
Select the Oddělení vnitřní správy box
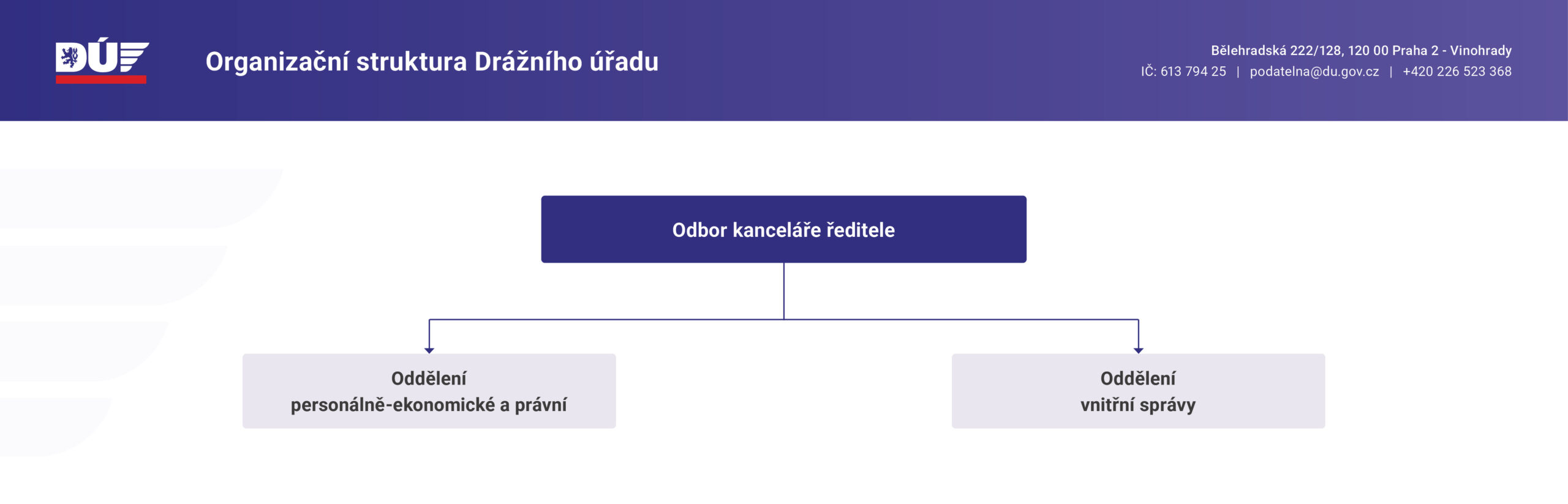pyautogui.click(x=1138, y=391)
